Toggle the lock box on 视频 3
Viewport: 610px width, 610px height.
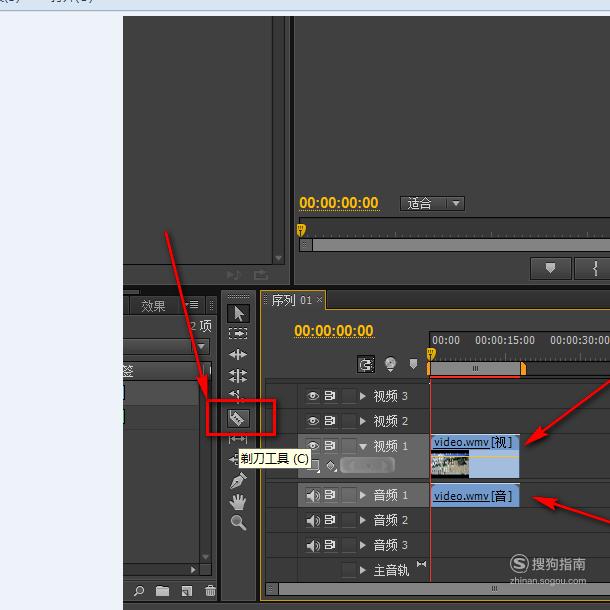tap(349, 396)
